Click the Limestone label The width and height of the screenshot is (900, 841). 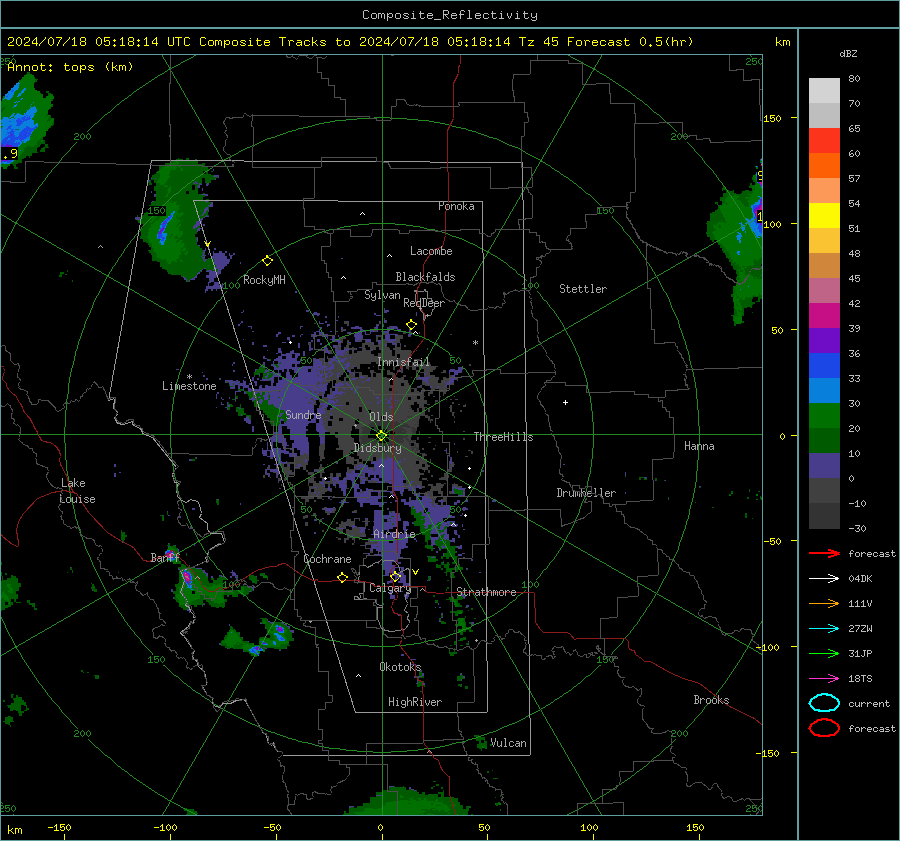coord(189,386)
